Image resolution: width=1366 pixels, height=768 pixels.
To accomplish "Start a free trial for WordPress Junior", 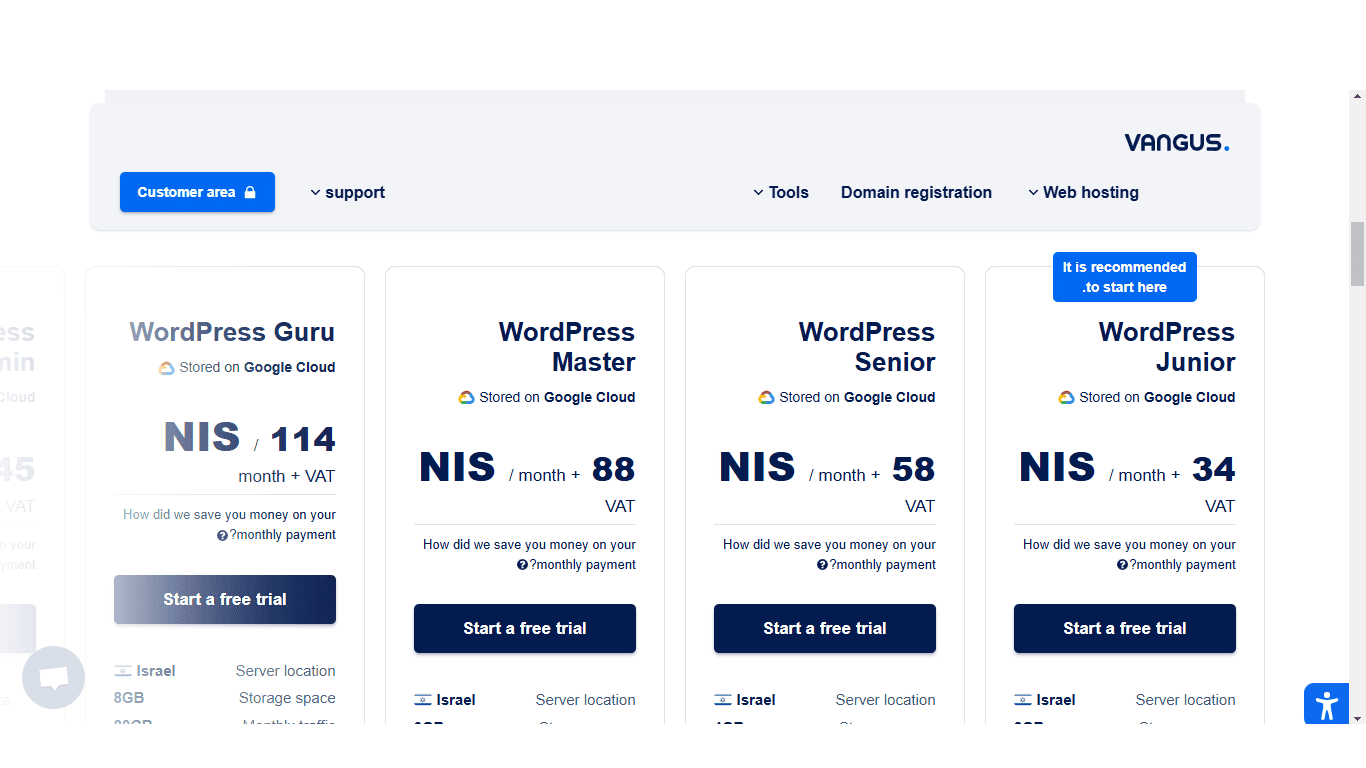I will 1125,628.
